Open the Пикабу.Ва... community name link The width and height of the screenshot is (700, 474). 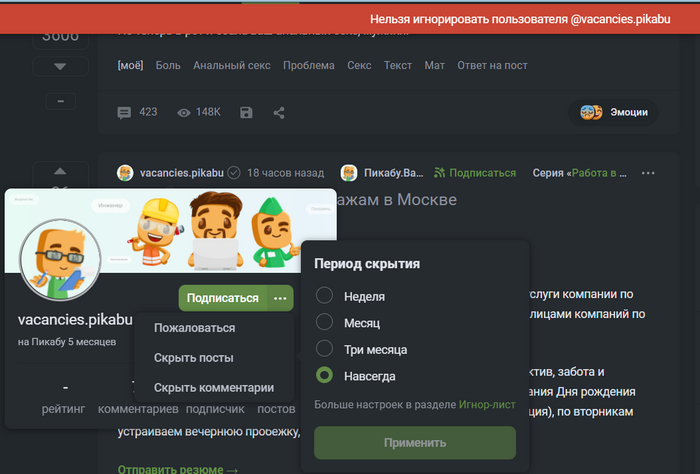(393, 173)
